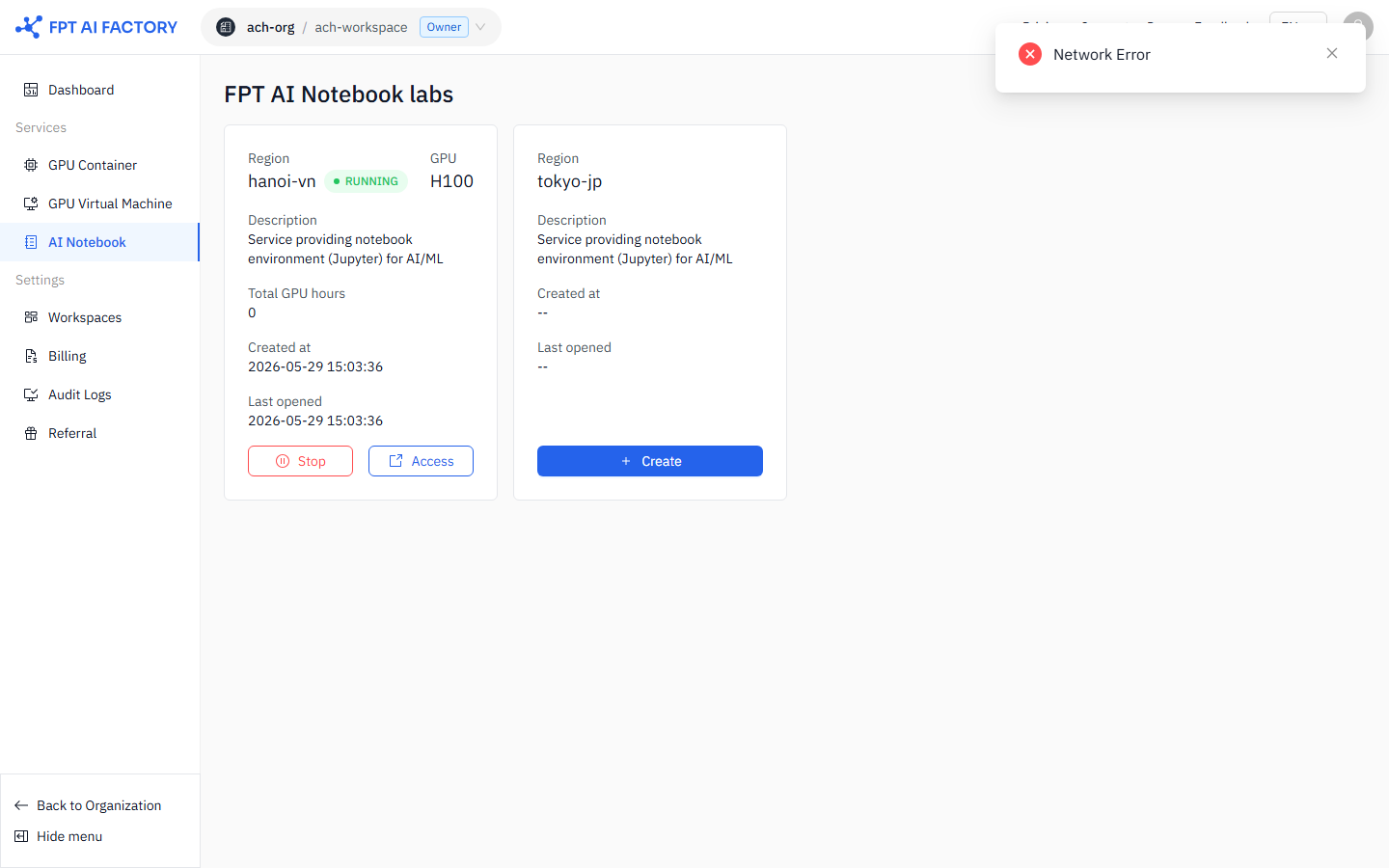The height and width of the screenshot is (868, 1389).
Task: Click the hanoi-vn region name
Action: pyautogui.click(x=282, y=181)
